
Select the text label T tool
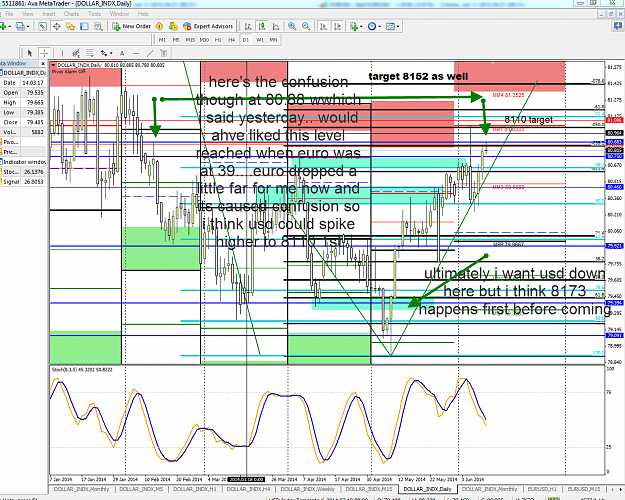click(x=163, y=53)
